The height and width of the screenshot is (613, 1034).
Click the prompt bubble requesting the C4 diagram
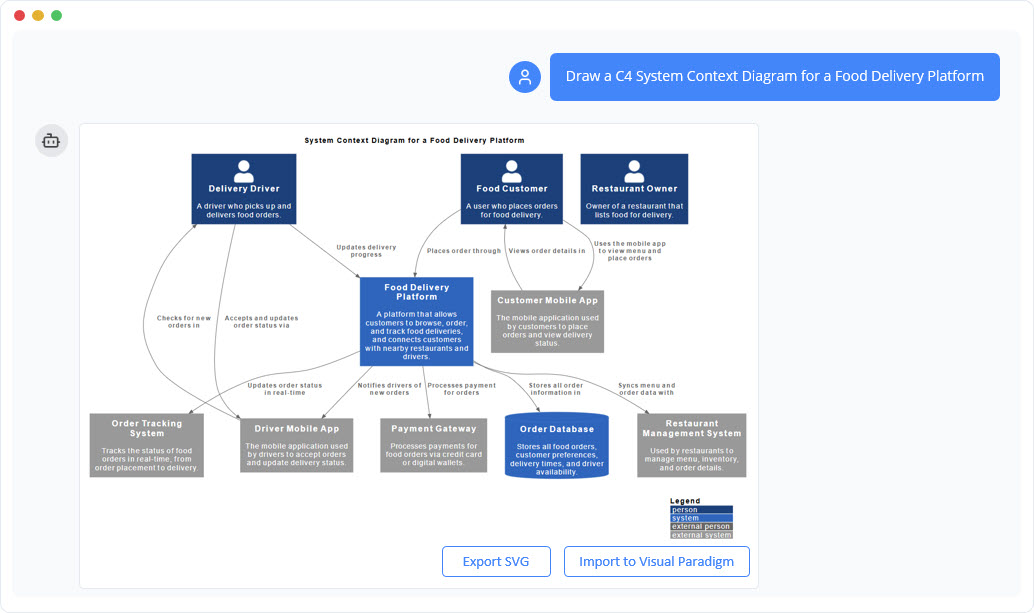[x=774, y=76]
